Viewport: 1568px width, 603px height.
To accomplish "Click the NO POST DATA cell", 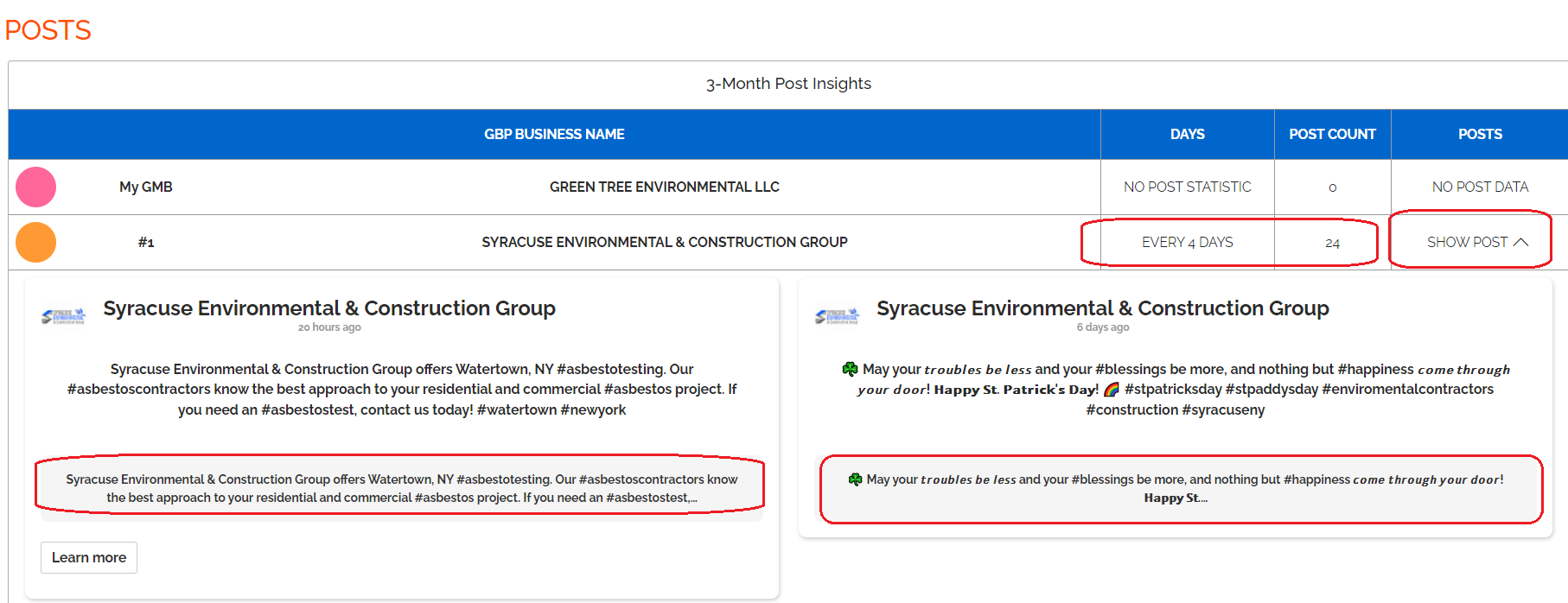I will pyautogui.click(x=1480, y=187).
